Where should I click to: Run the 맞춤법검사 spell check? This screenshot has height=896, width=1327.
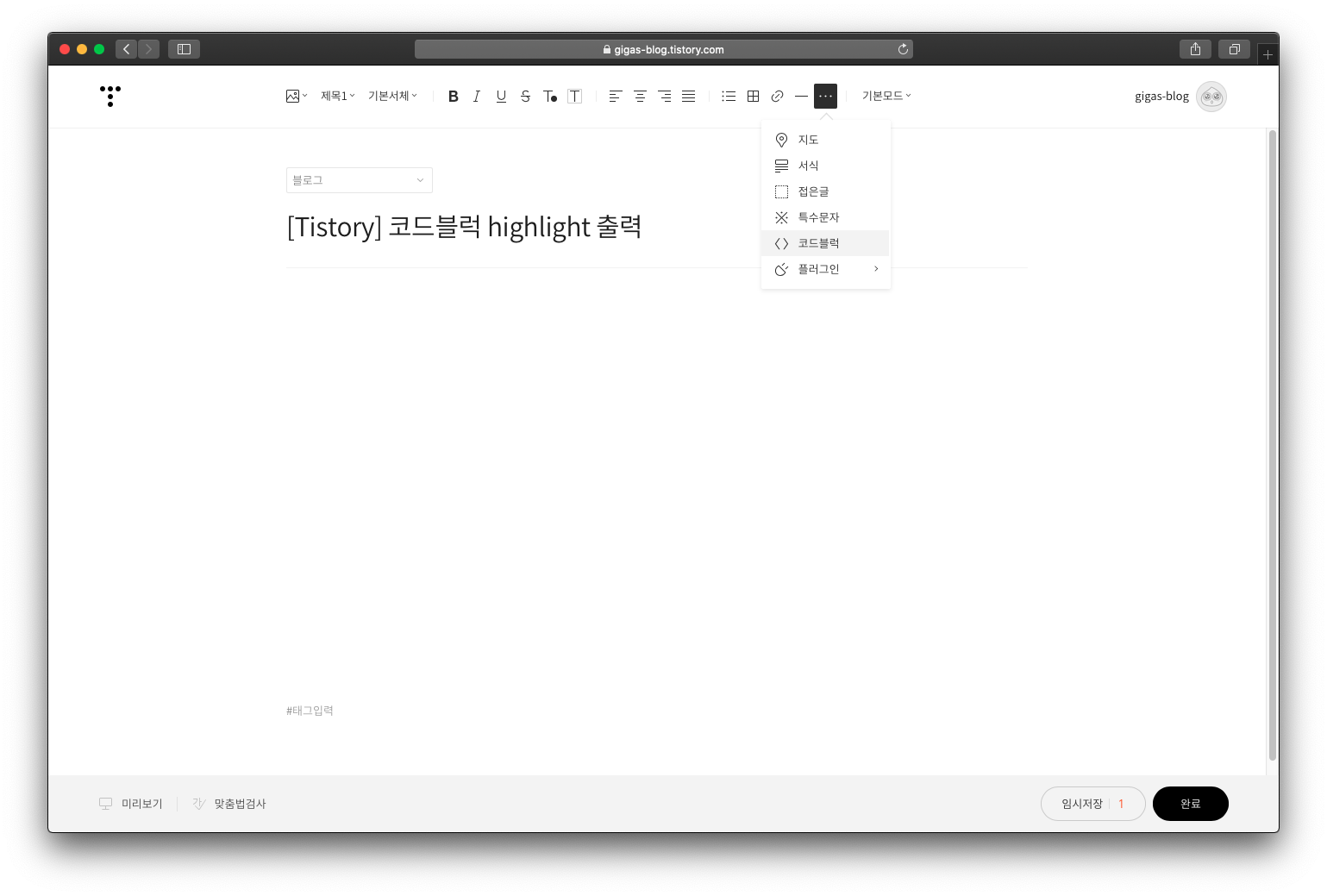(229, 804)
